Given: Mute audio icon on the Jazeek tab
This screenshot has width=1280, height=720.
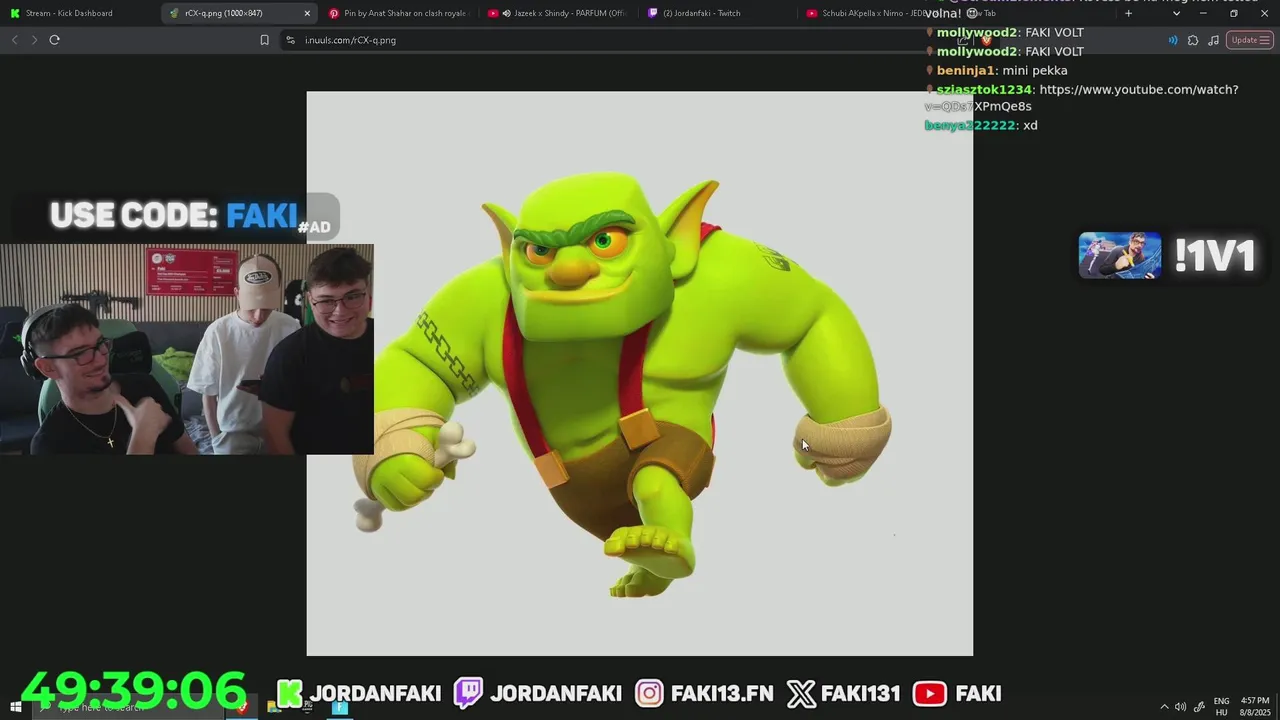Looking at the screenshot, I should point(507,13).
